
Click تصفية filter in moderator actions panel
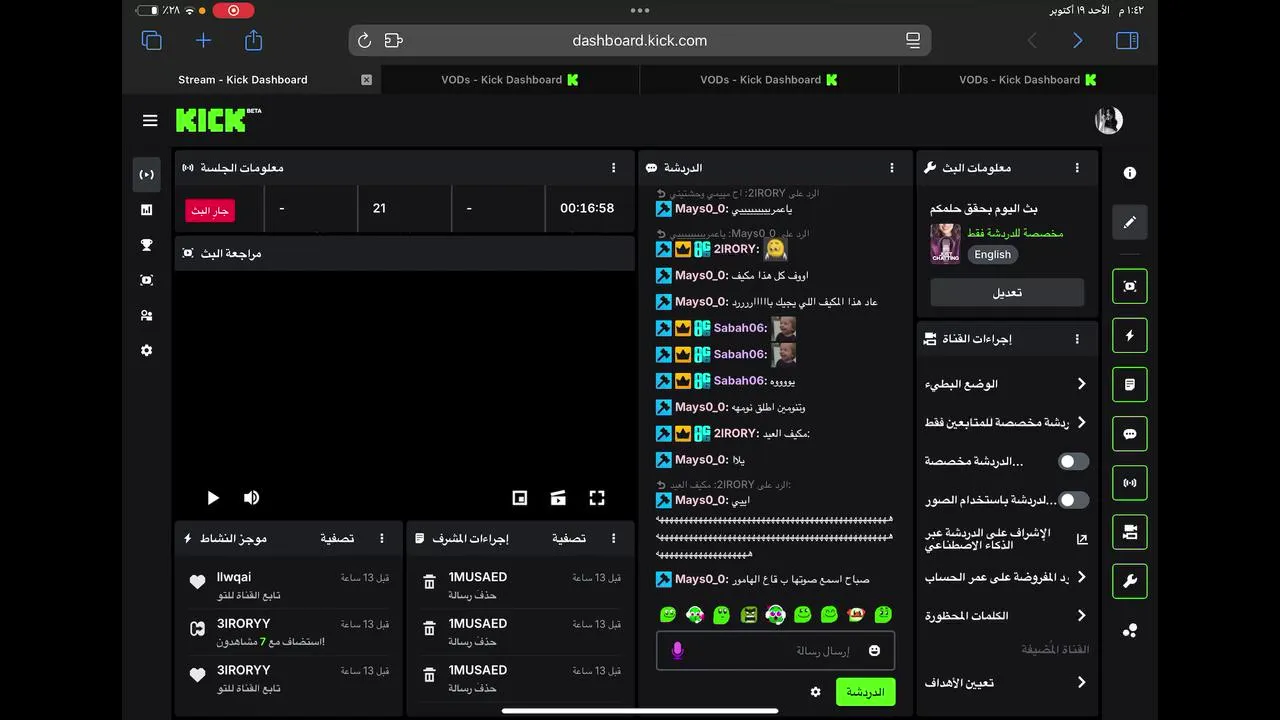(569, 538)
